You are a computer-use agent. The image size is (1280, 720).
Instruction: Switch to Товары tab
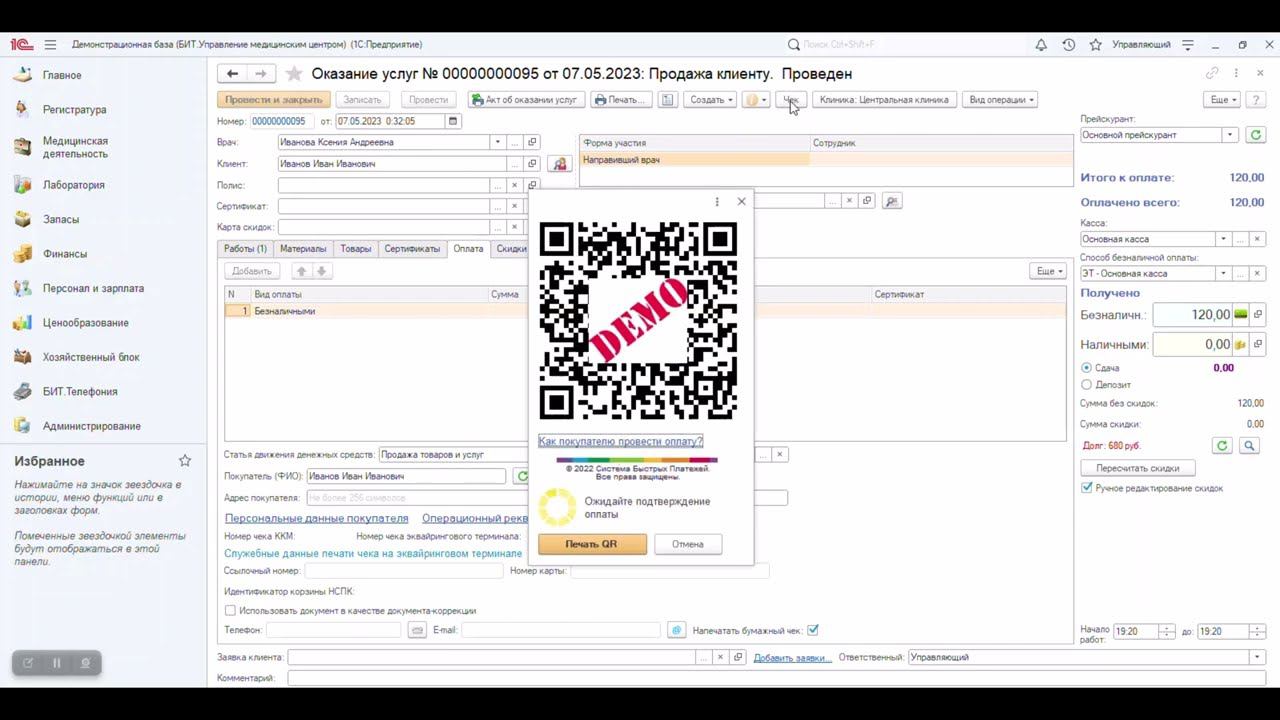click(355, 249)
